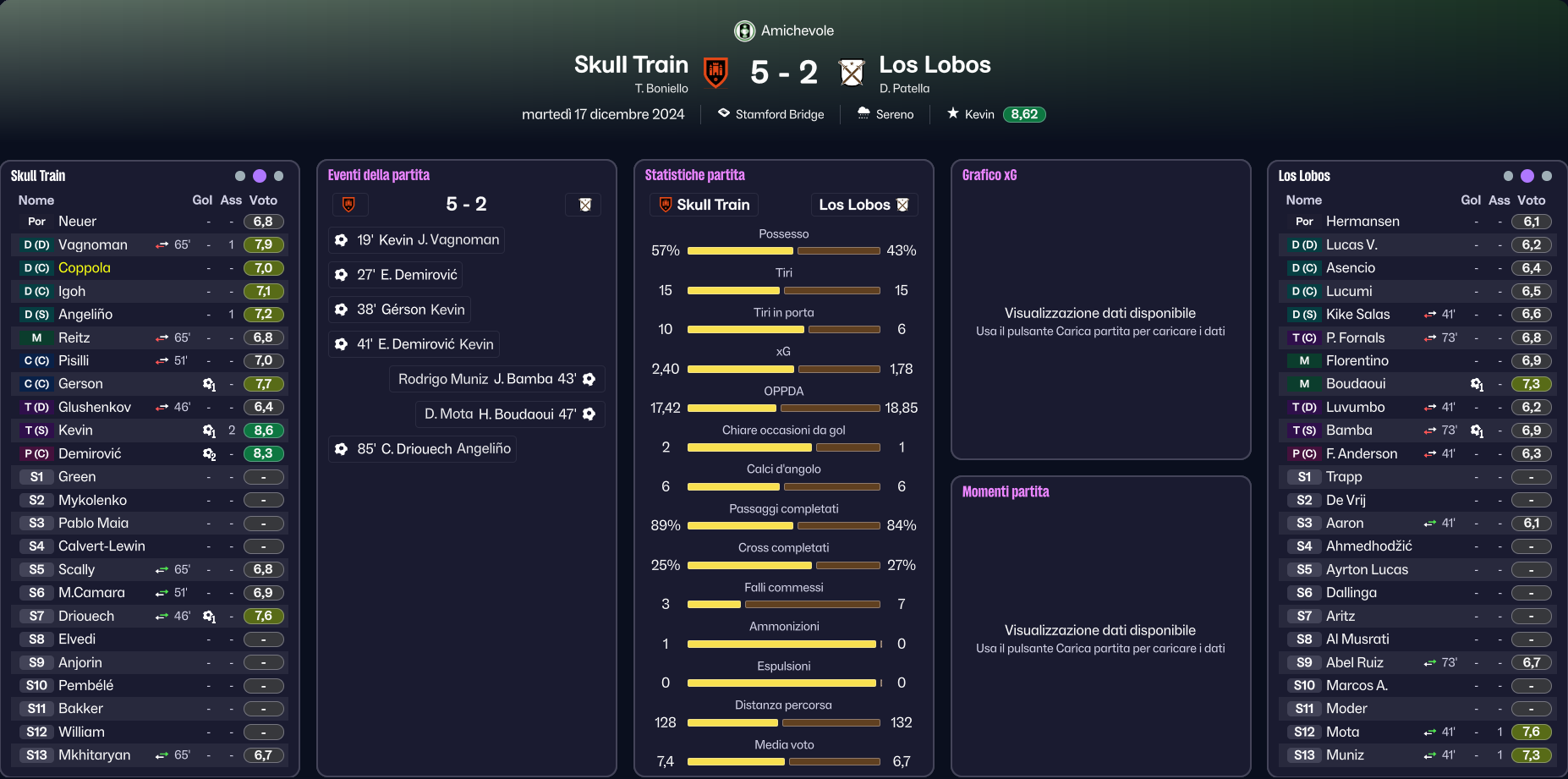Image resolution: width=1568 pixels, height=779 pixels.
Task: Open manager T. Boniello's profile
Action: (x=661, y=88)
